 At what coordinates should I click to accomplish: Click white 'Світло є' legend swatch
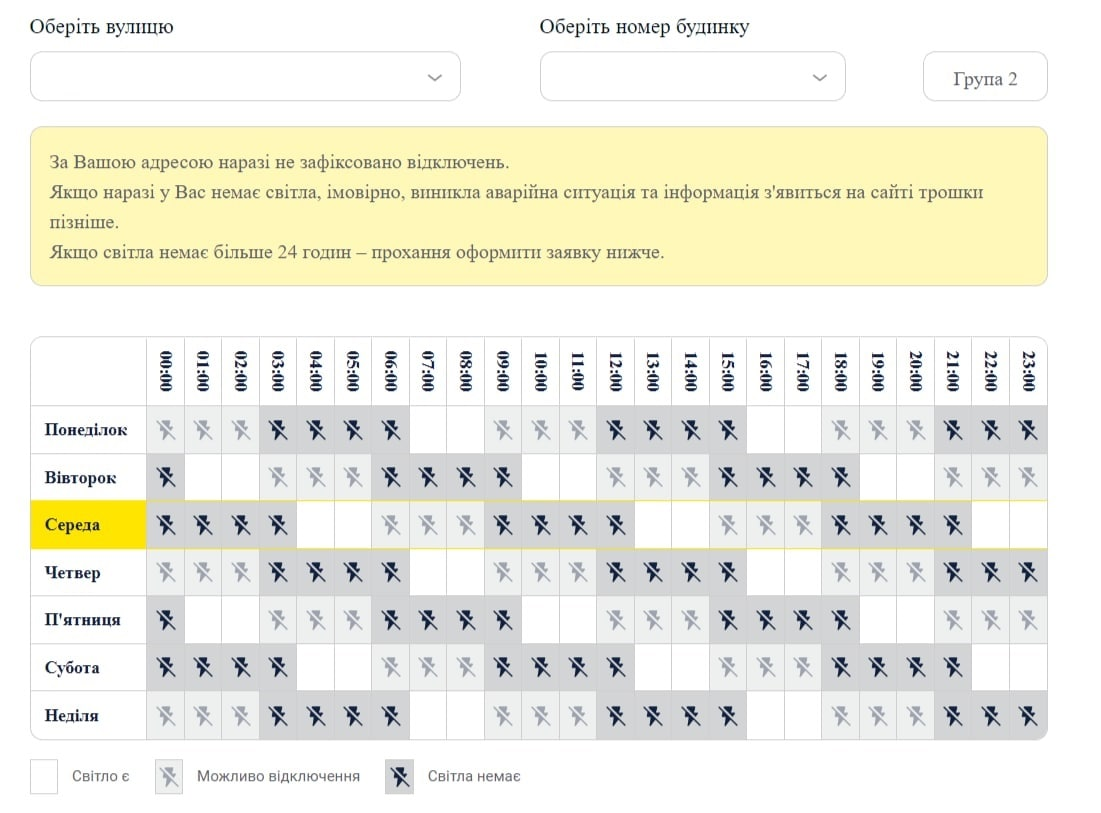(x=44, y=776)
